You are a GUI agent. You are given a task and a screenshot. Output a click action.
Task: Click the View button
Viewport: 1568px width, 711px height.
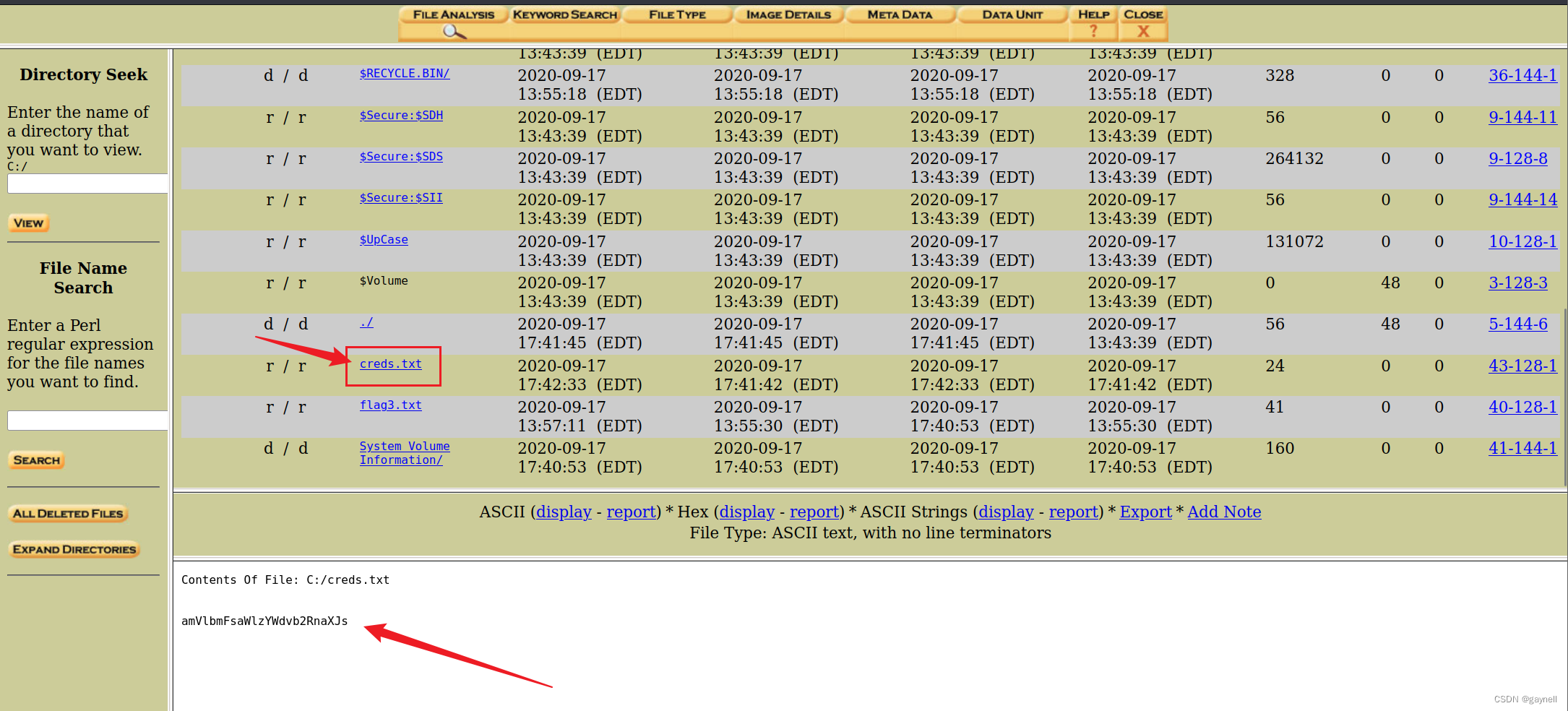[28, 223]
